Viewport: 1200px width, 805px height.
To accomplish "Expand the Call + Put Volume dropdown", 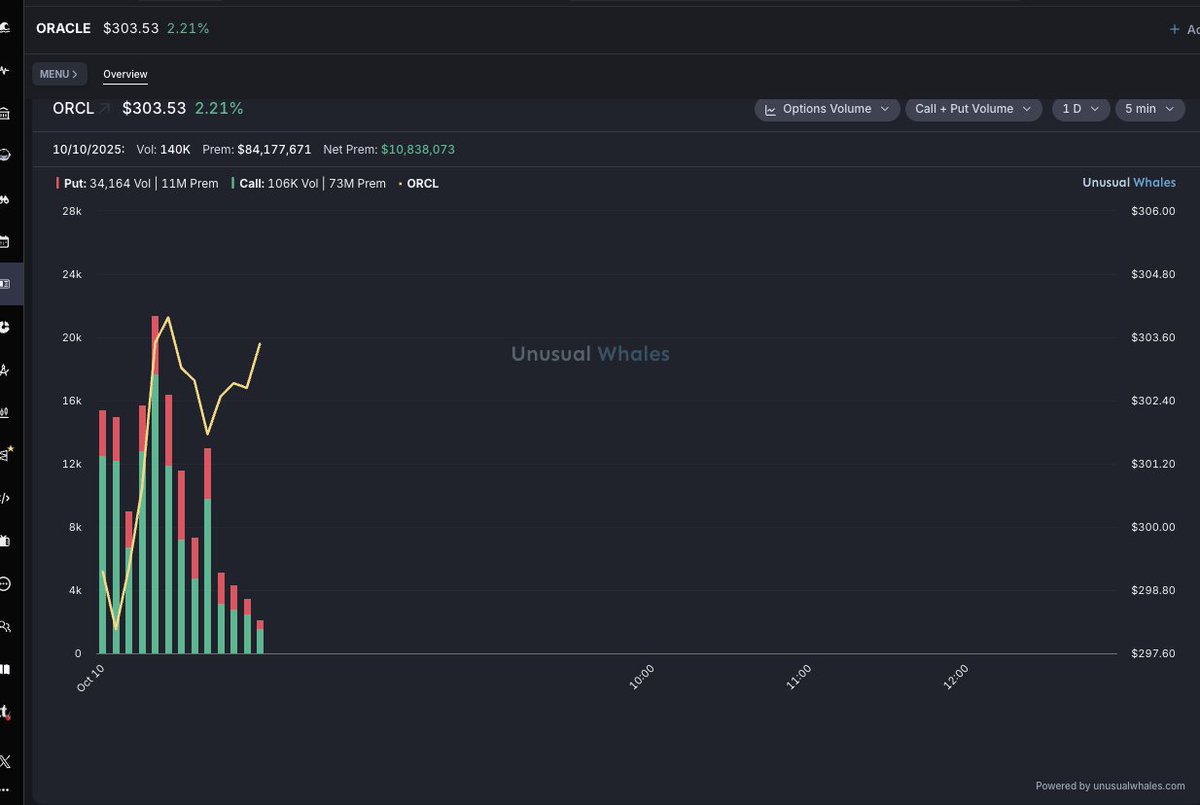I will pos(973,109).
